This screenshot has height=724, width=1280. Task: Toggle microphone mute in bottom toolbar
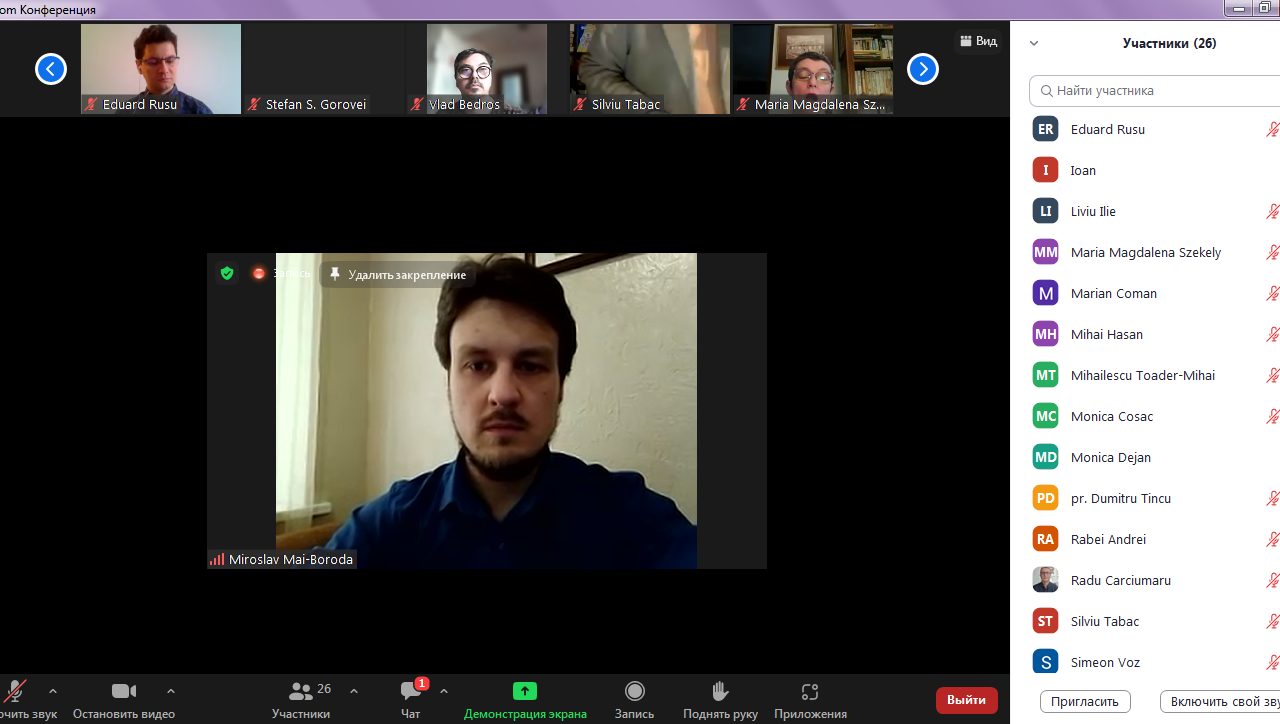(x=15, y=692)
